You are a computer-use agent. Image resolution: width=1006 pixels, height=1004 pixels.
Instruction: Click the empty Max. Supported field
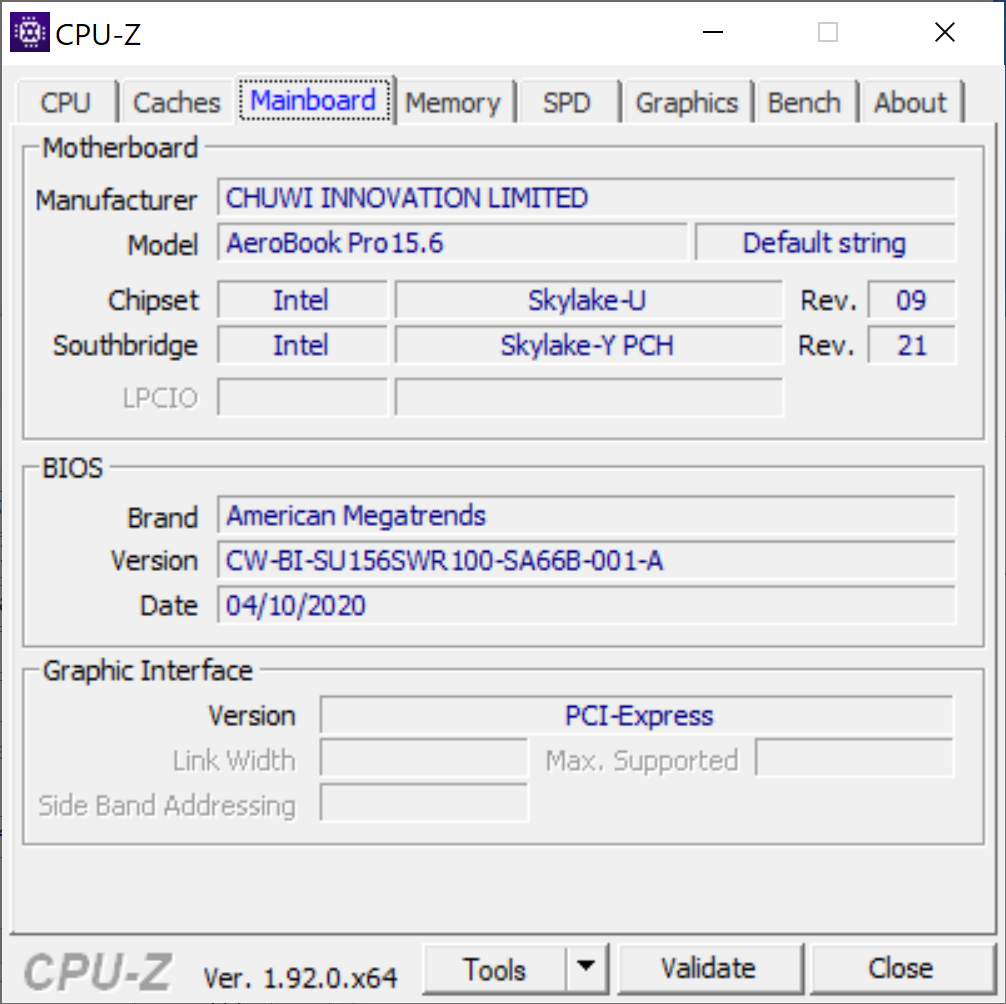[x=854, y=759]
